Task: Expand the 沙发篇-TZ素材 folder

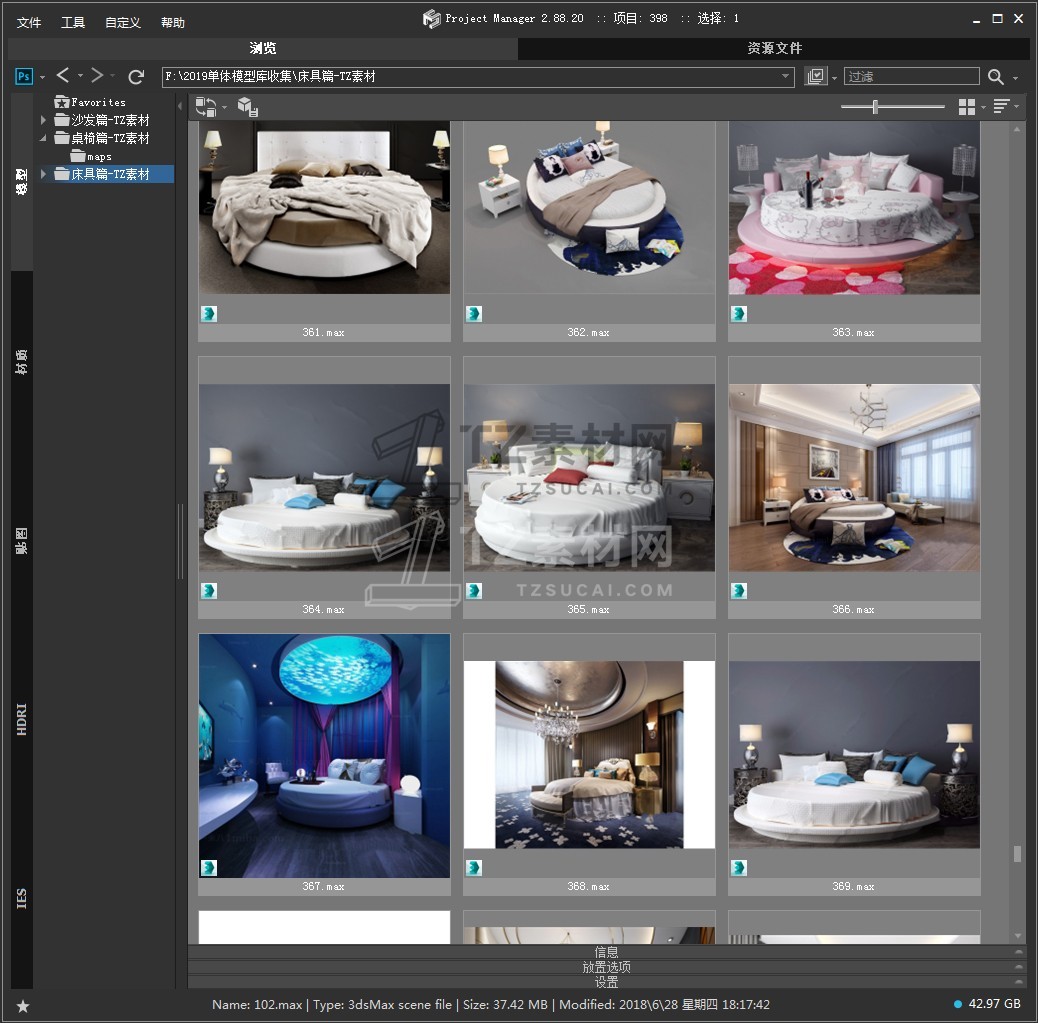Action: point(43,120)
